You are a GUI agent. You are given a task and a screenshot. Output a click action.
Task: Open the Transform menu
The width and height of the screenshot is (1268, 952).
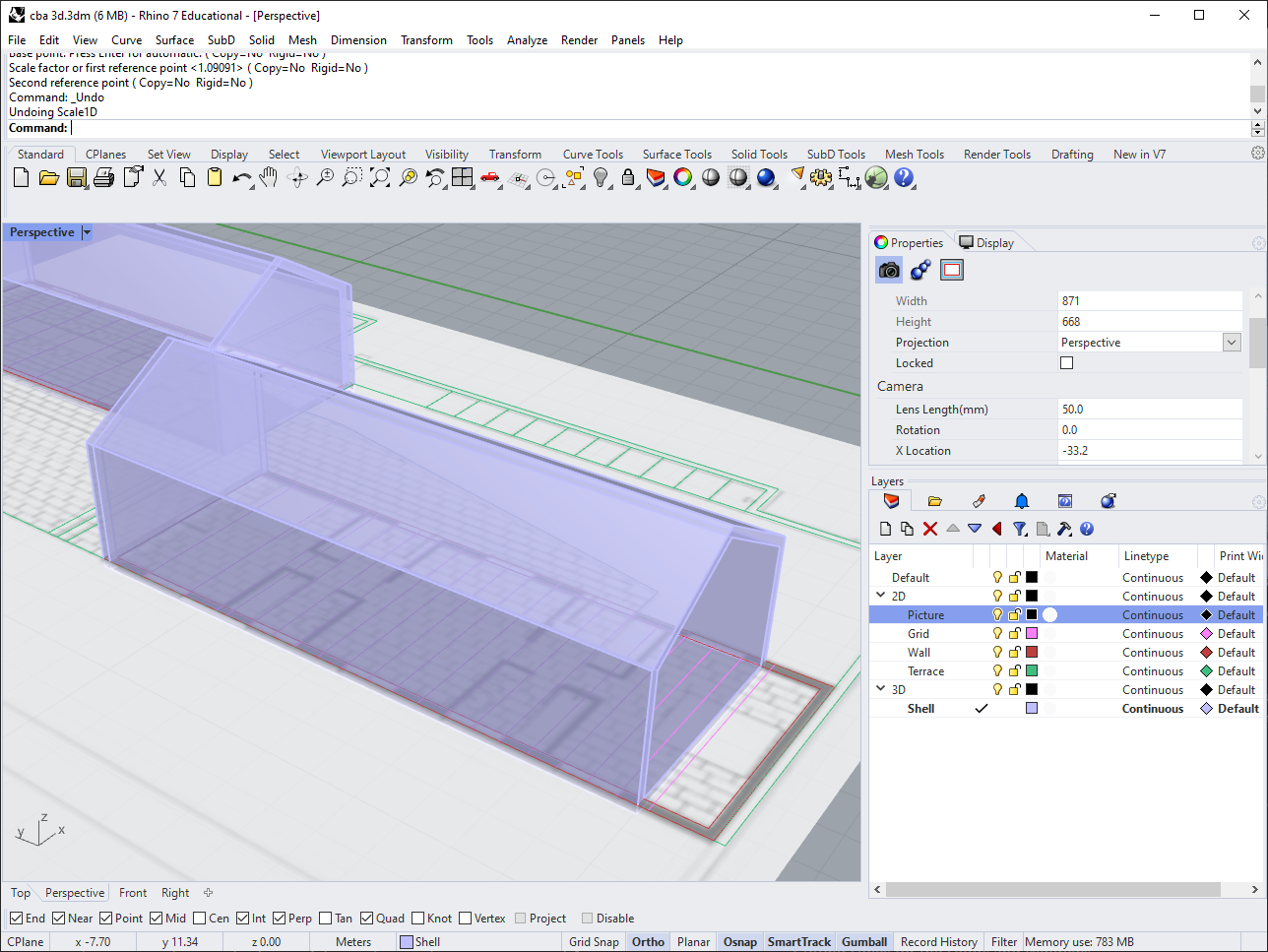coord(426,40)
